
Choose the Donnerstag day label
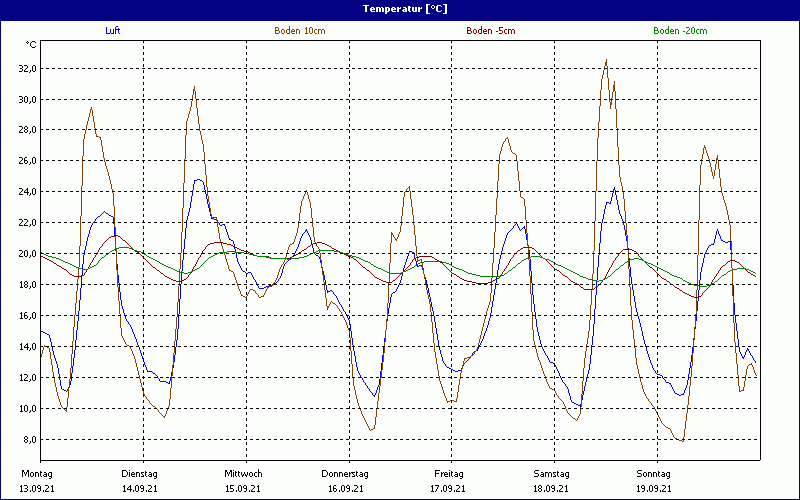[x=345, y=474]
